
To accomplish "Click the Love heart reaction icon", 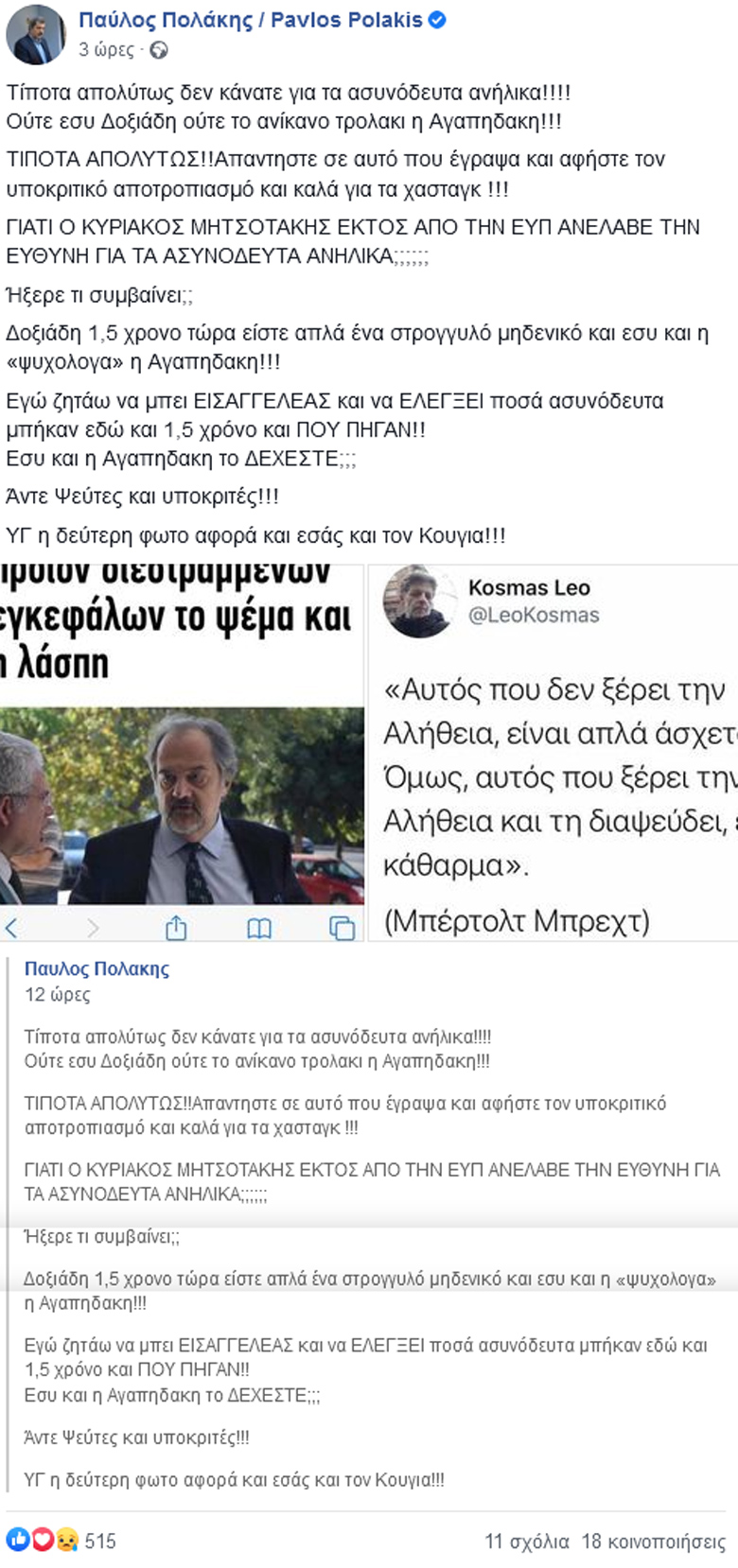I will [43, 1540].
